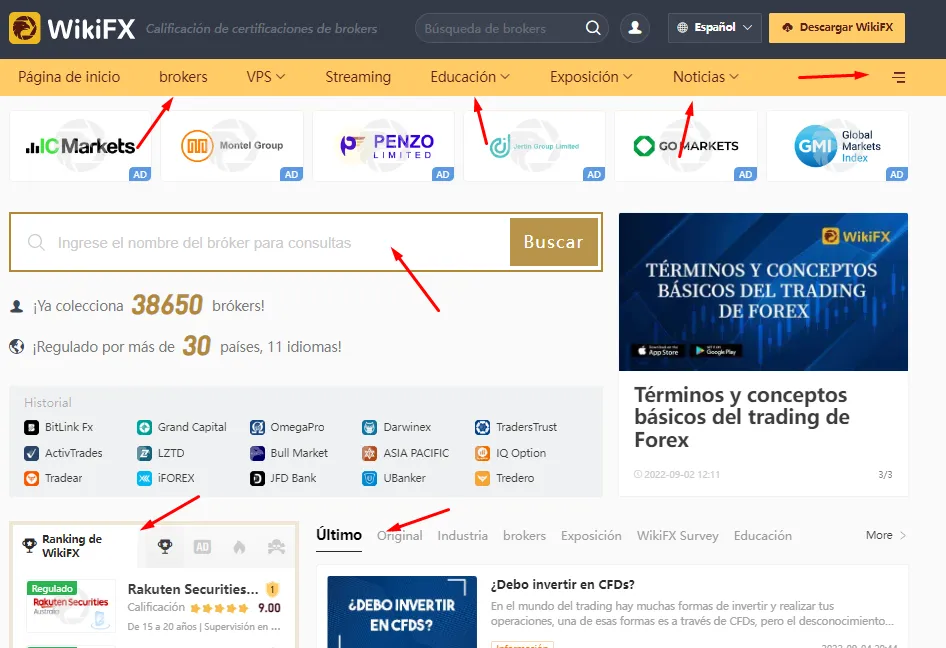
Task: Select the AD ranking tab icon
Action: (x=202, y=547)
